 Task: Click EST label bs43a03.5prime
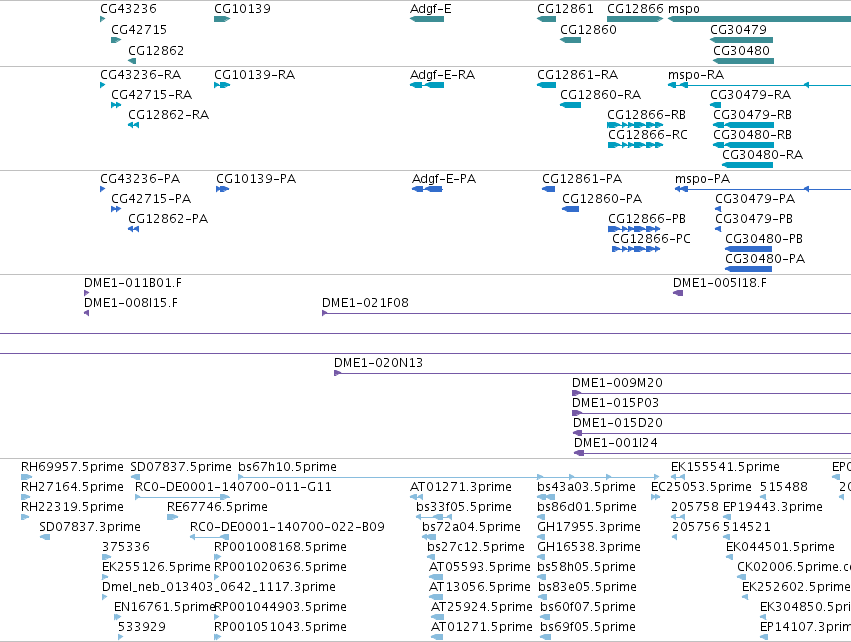tap(586, 487)
